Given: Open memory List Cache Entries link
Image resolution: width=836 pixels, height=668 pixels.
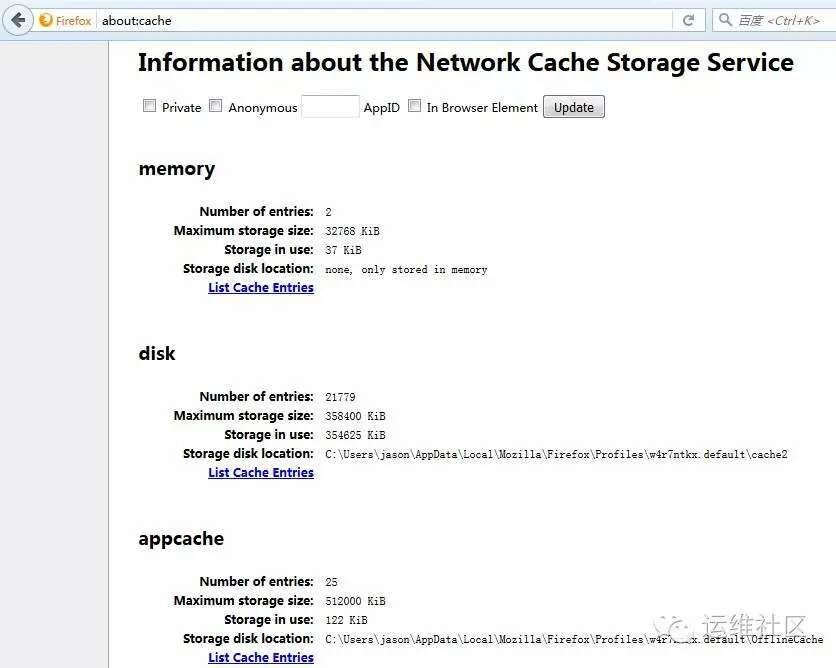Looking at the screenshot, I should 261,287.
